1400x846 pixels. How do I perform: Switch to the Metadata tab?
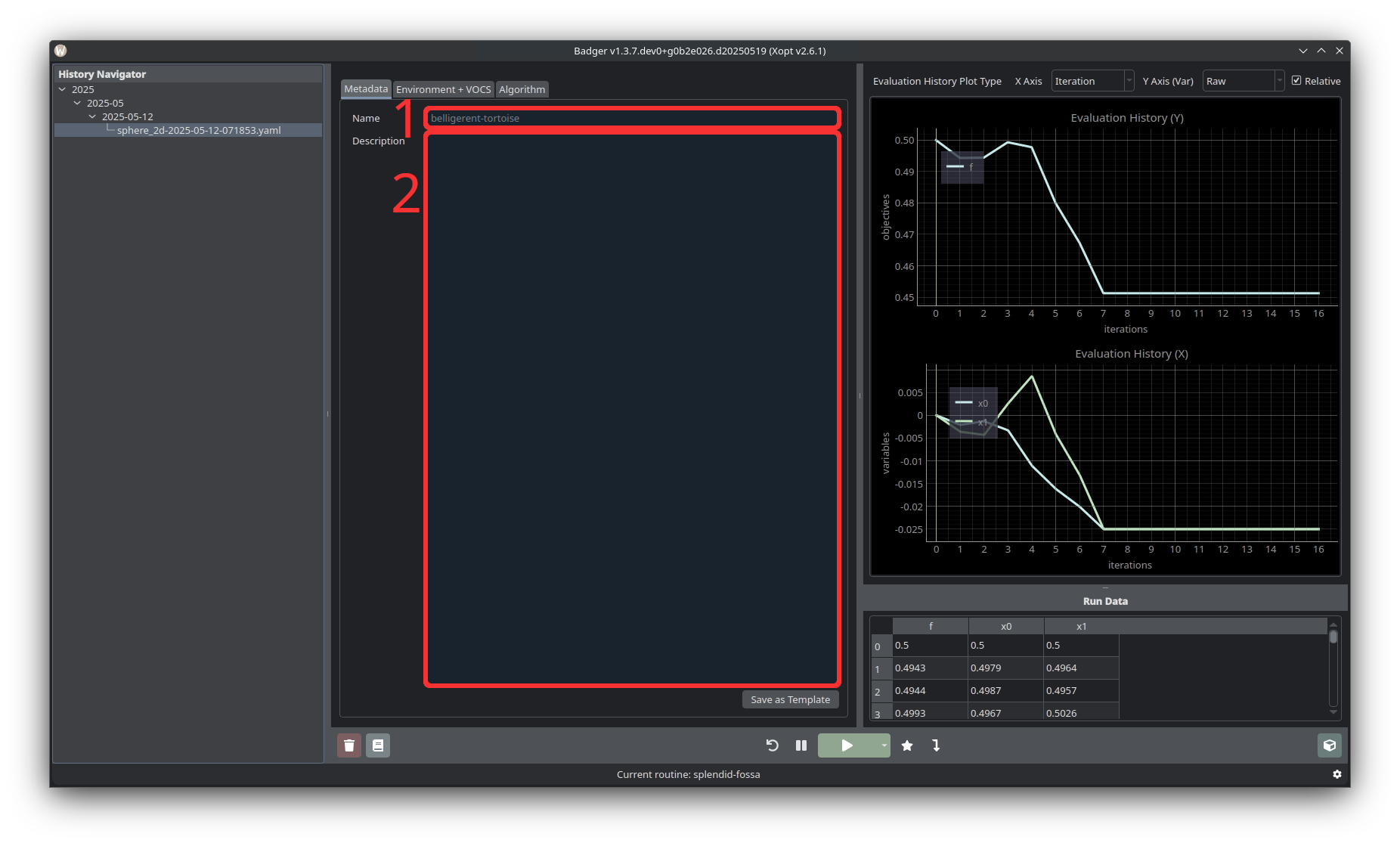[x=366, y=88]
